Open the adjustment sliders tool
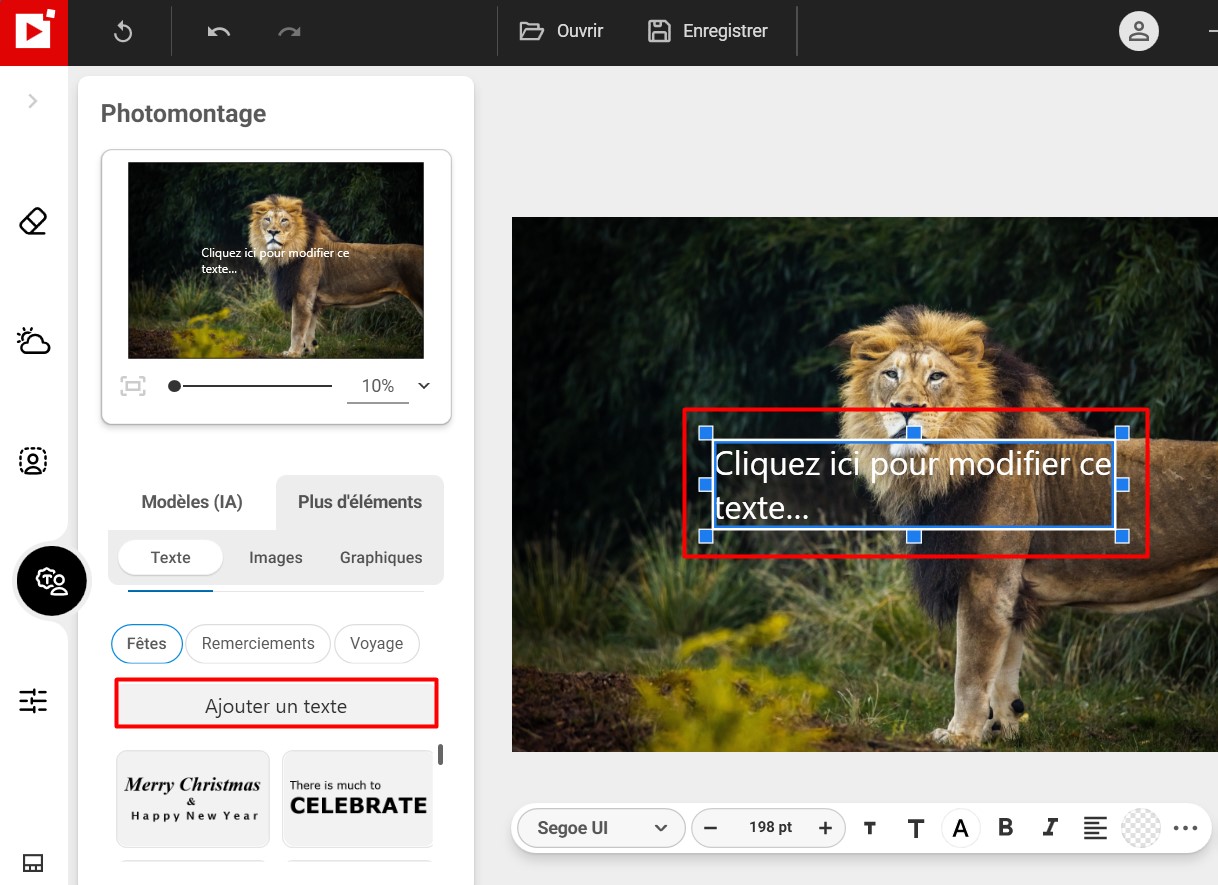This screenshot has height=885, width=1218. (34, 701)
